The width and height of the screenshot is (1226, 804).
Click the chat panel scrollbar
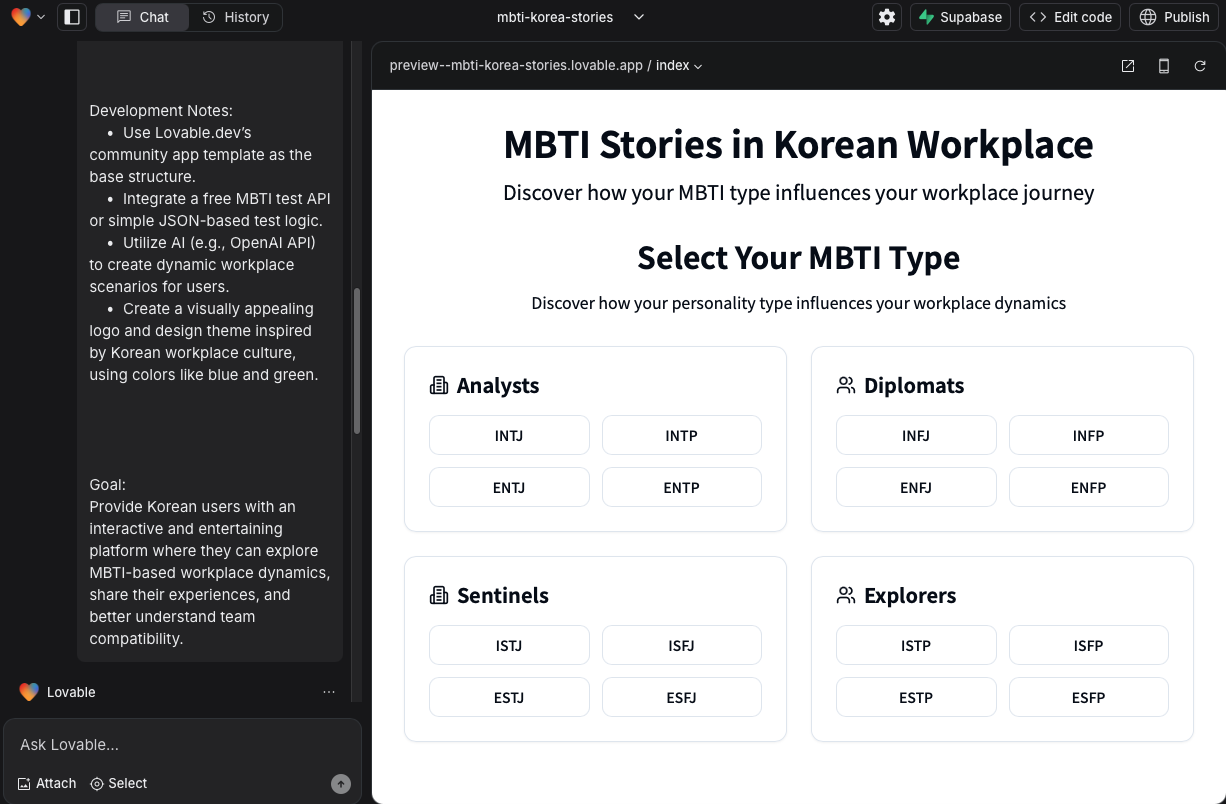pos(357,361)
